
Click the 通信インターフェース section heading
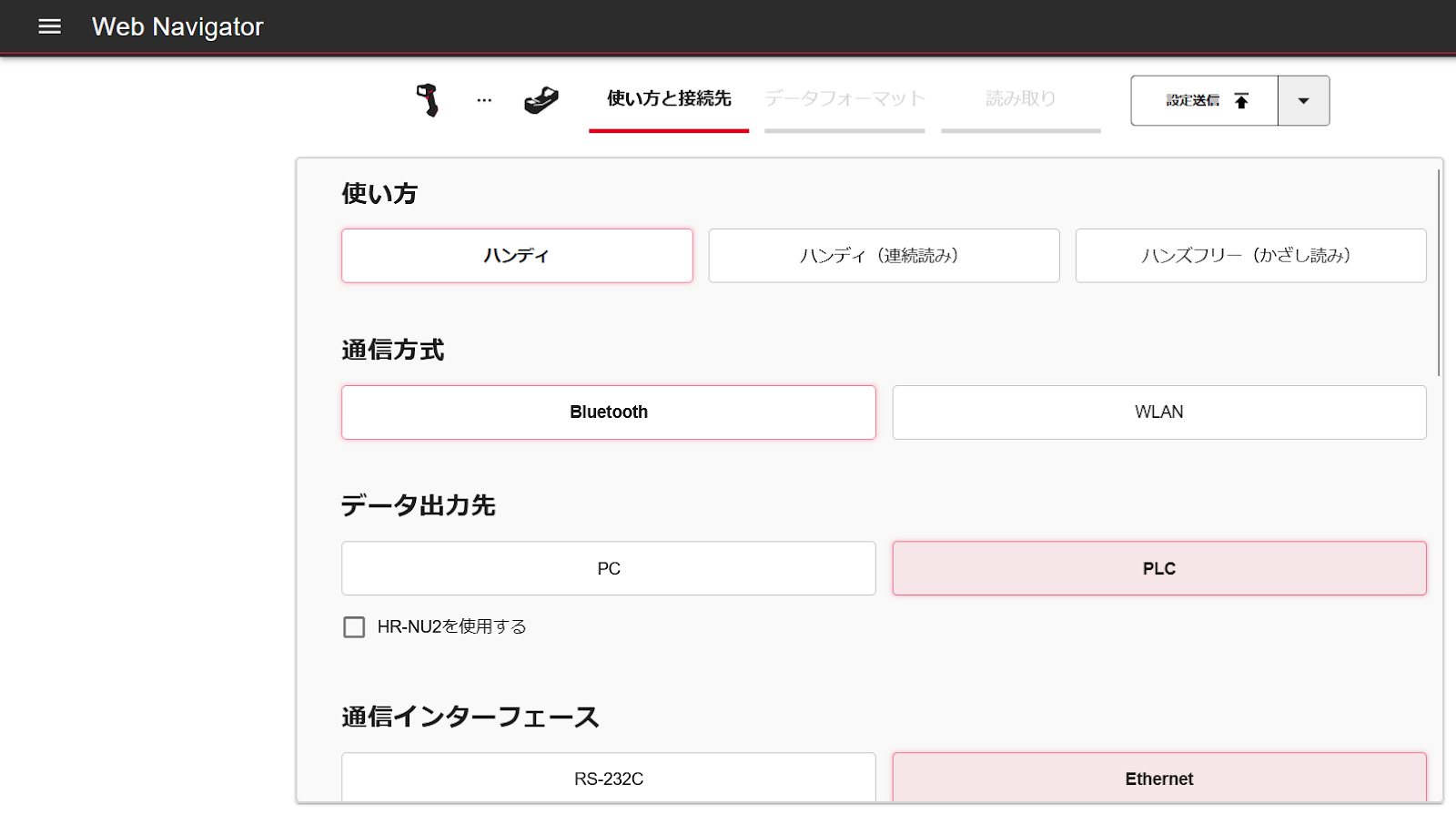470,717
